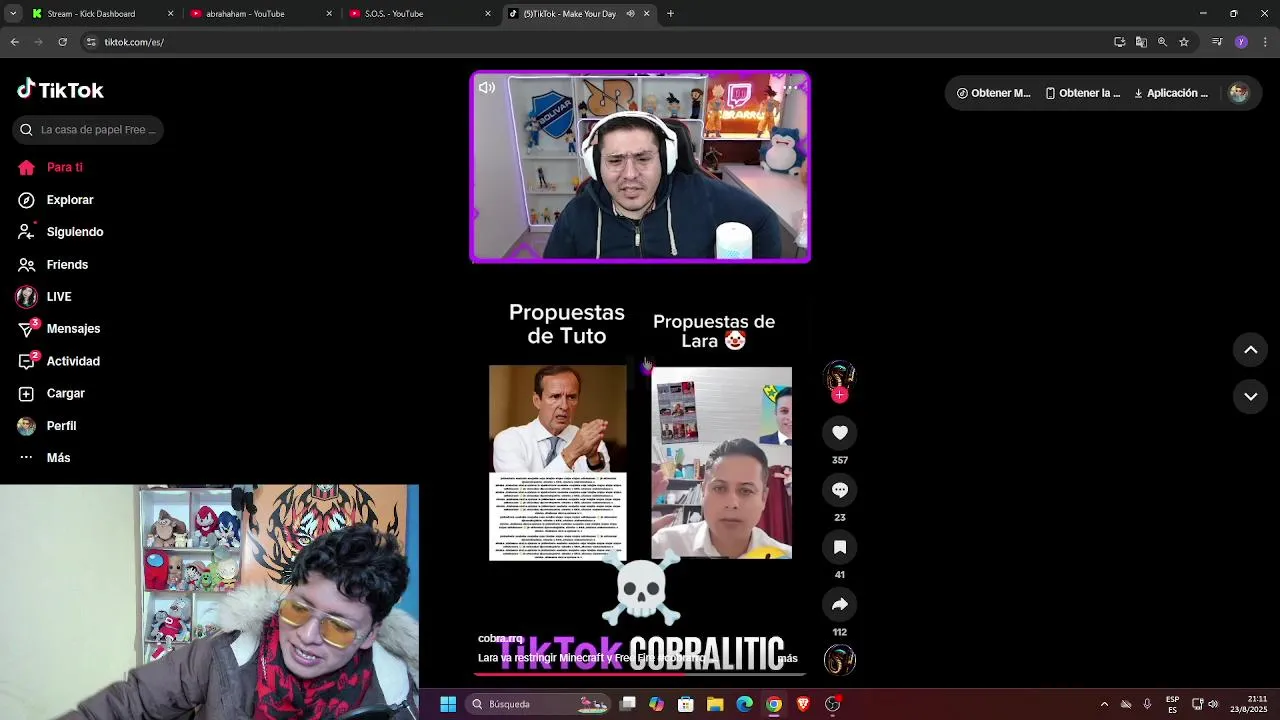Viewport: 1280px width, 720px height.
Task: Open media control icon in toolbar
Action: point(1217,42)
